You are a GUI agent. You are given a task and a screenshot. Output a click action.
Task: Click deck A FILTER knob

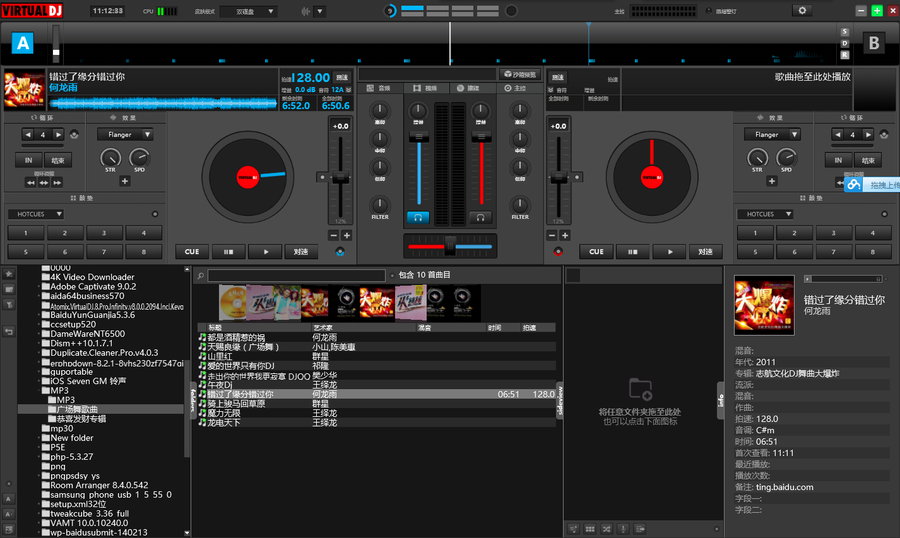[x=379, y=204]
